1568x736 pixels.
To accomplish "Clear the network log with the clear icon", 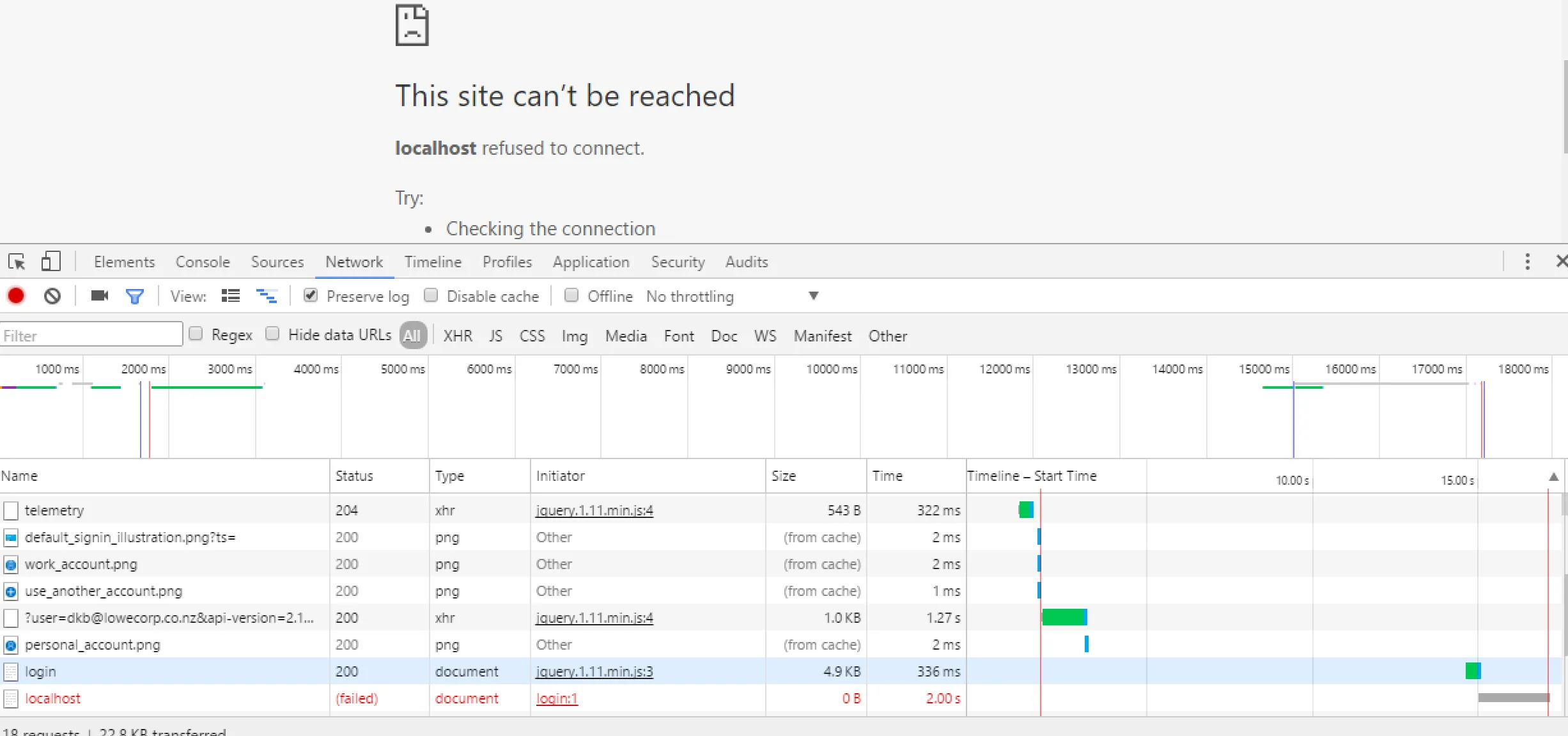I will (52, 296).
